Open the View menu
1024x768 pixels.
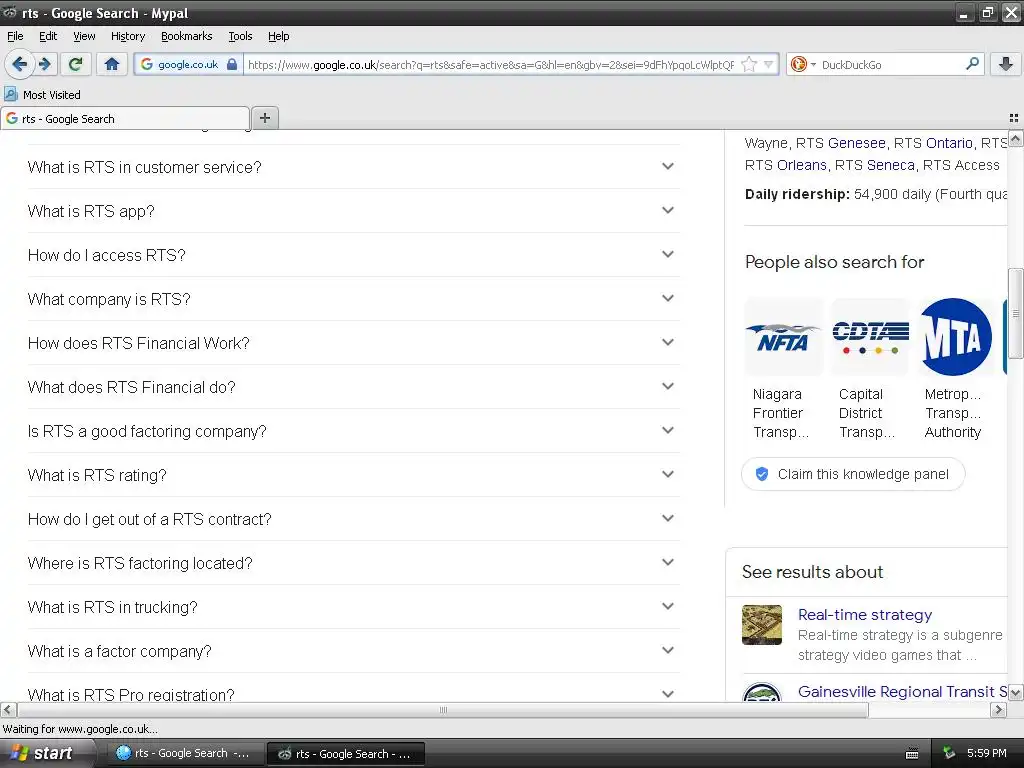[84, 36]
